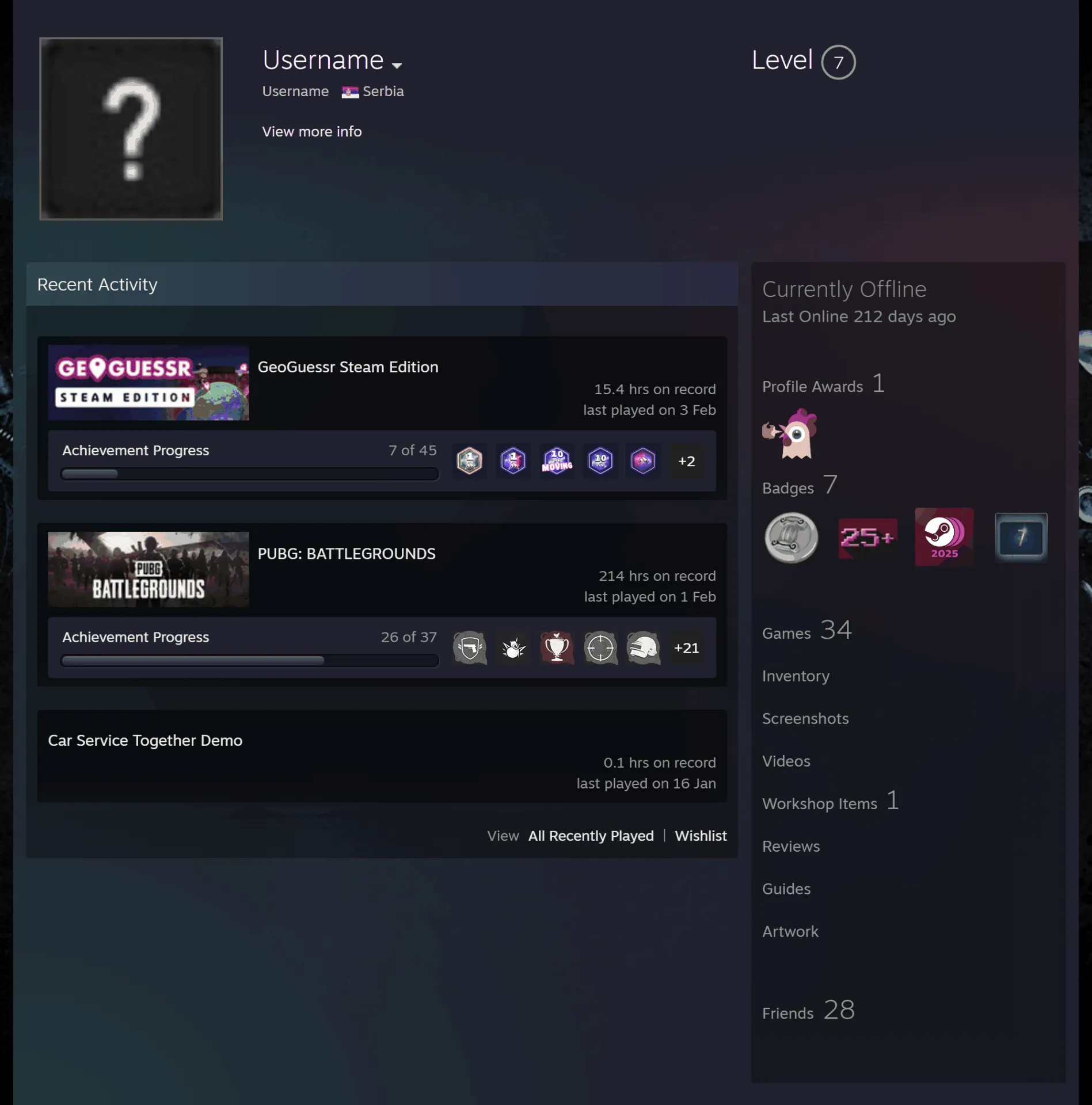Open the Inventory page
Viewport: 1092px width, 1105px height.
[796, 676]
